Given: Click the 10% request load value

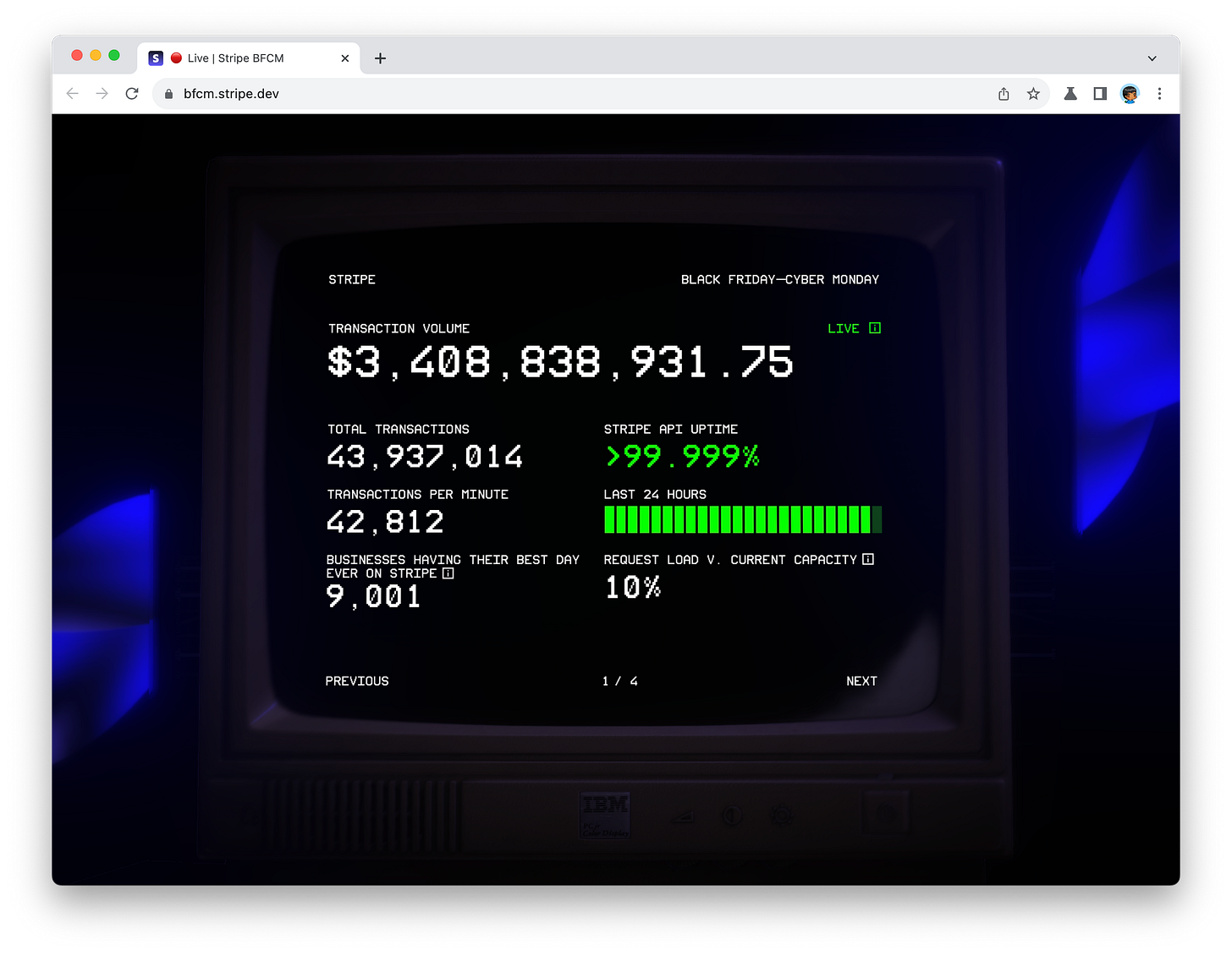Looking at the screenshot, I should click(x=632, y=587).
